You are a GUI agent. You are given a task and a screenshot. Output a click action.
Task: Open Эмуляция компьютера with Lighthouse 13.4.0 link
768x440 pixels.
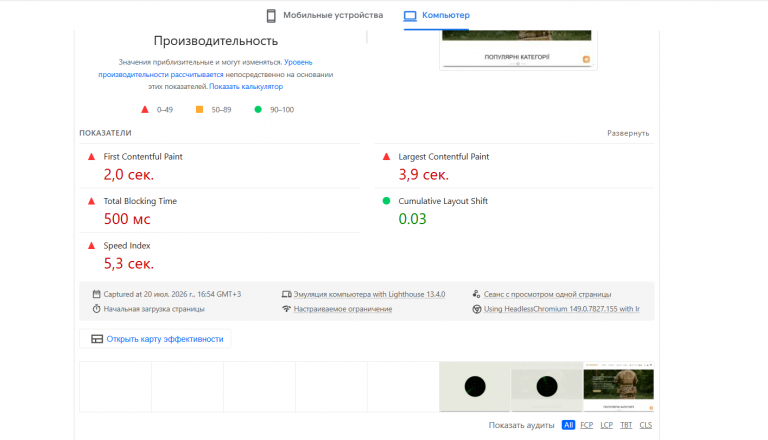pos(369,294)
